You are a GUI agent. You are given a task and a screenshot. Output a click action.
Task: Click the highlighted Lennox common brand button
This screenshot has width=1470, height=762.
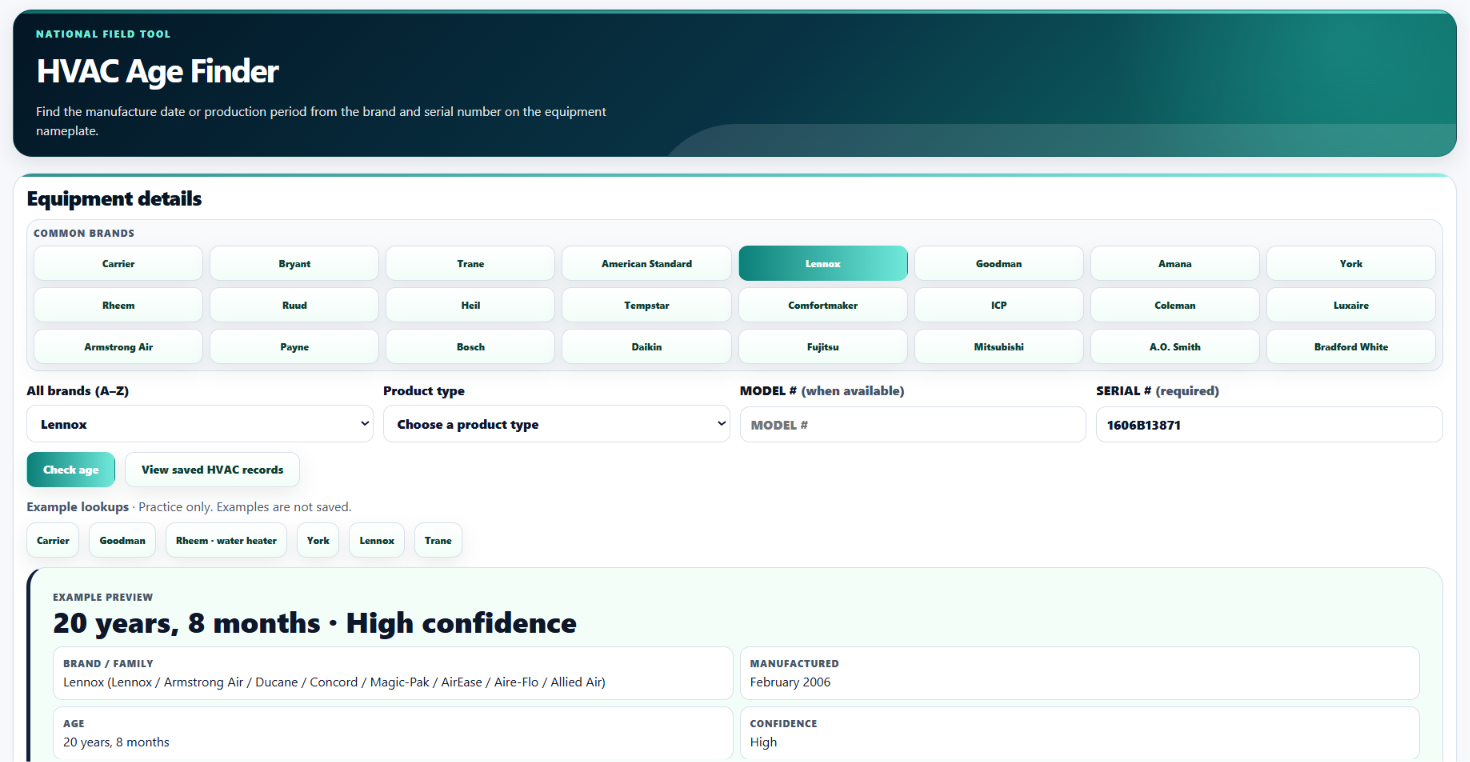coord(823,264)
